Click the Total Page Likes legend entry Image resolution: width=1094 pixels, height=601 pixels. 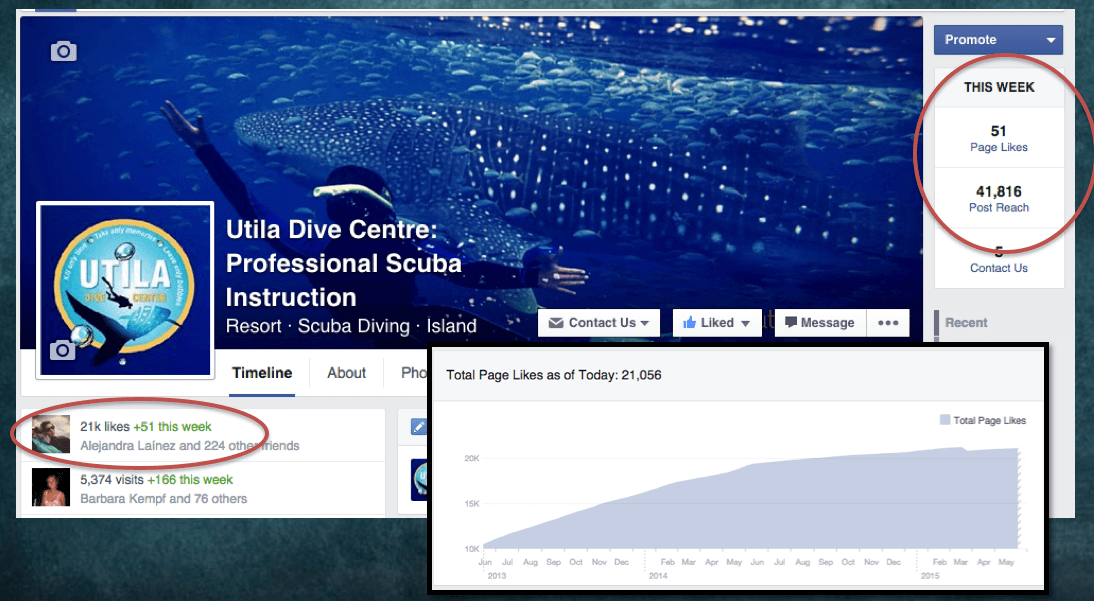[x=983, y=420]
